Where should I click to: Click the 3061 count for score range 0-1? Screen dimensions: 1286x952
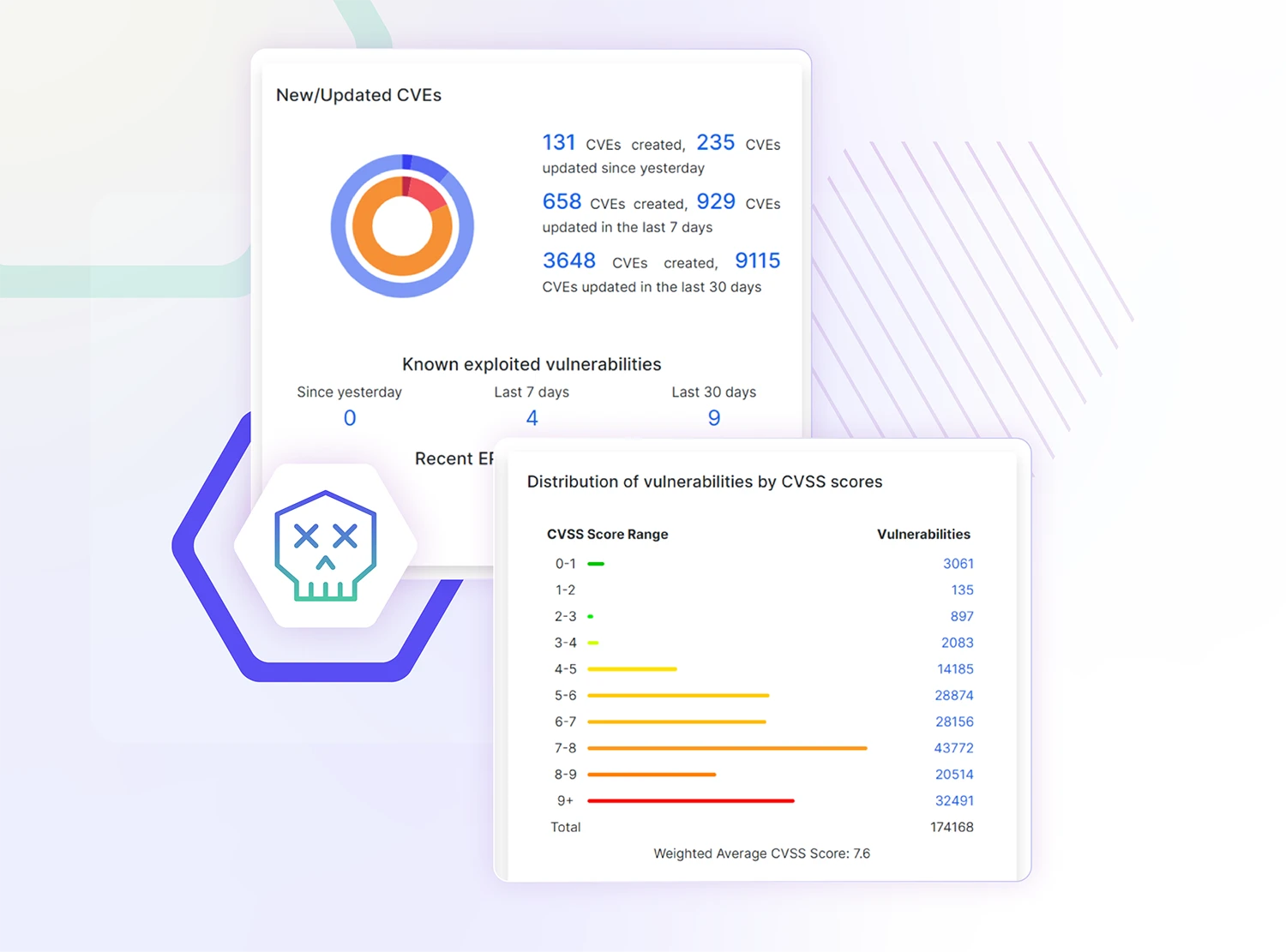click(958, 564)
